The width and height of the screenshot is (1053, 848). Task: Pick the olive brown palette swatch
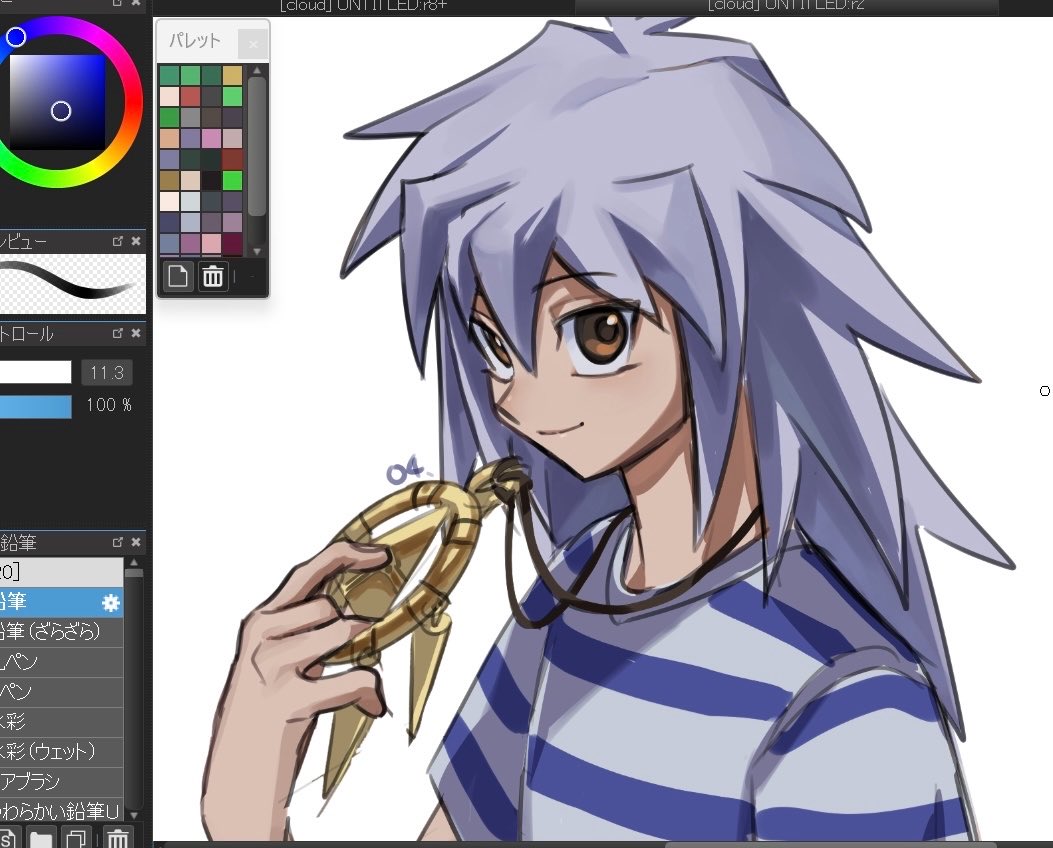pos(170,180)
